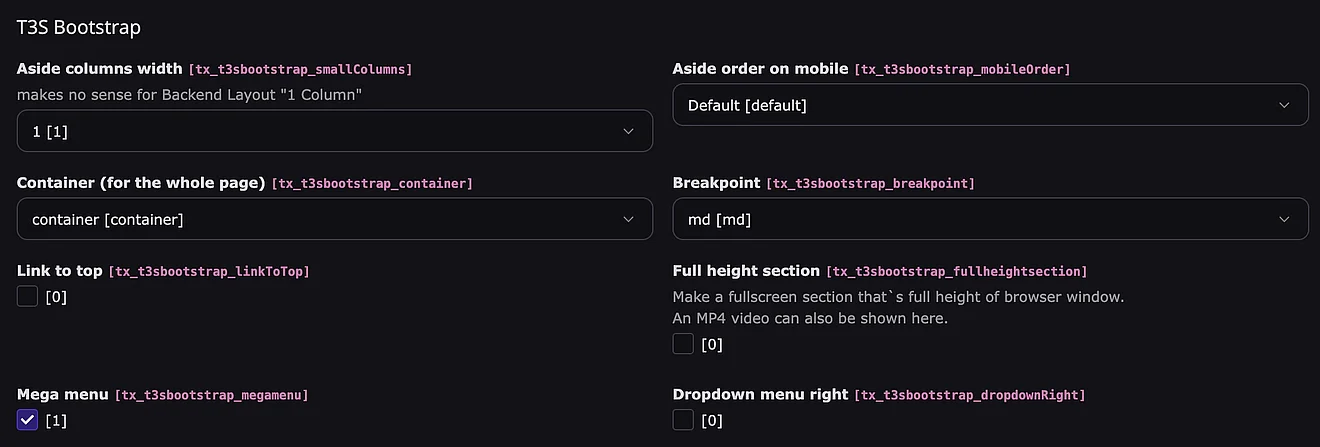
Task: Tick the Full height section checkbox
Action: click(683, 344)
